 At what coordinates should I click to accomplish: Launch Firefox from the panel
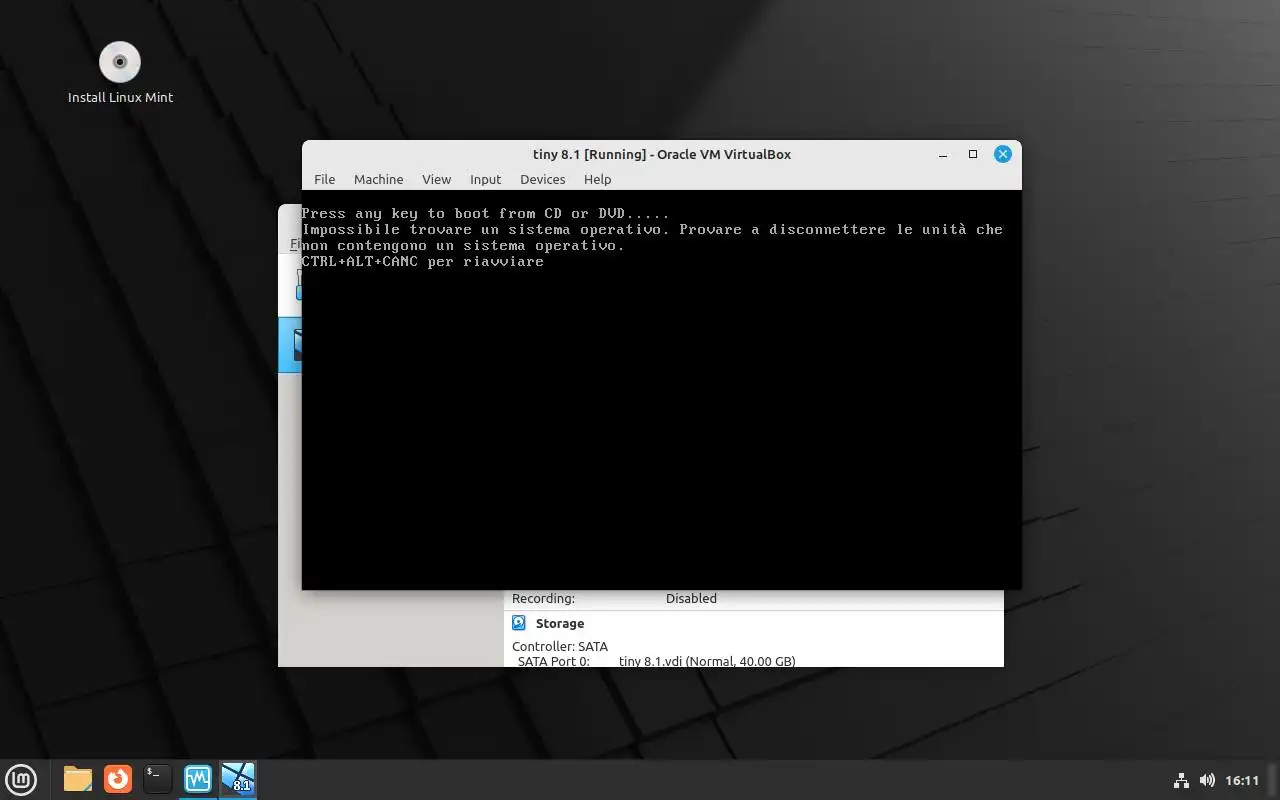point(118,779)
